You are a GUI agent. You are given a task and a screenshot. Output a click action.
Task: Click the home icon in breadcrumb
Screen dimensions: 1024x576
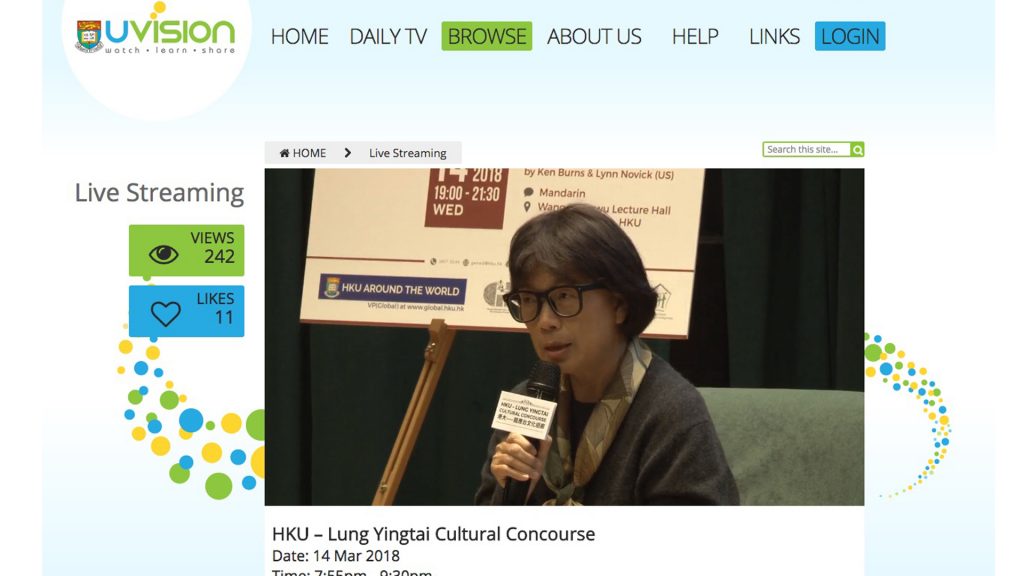(284, 153)
